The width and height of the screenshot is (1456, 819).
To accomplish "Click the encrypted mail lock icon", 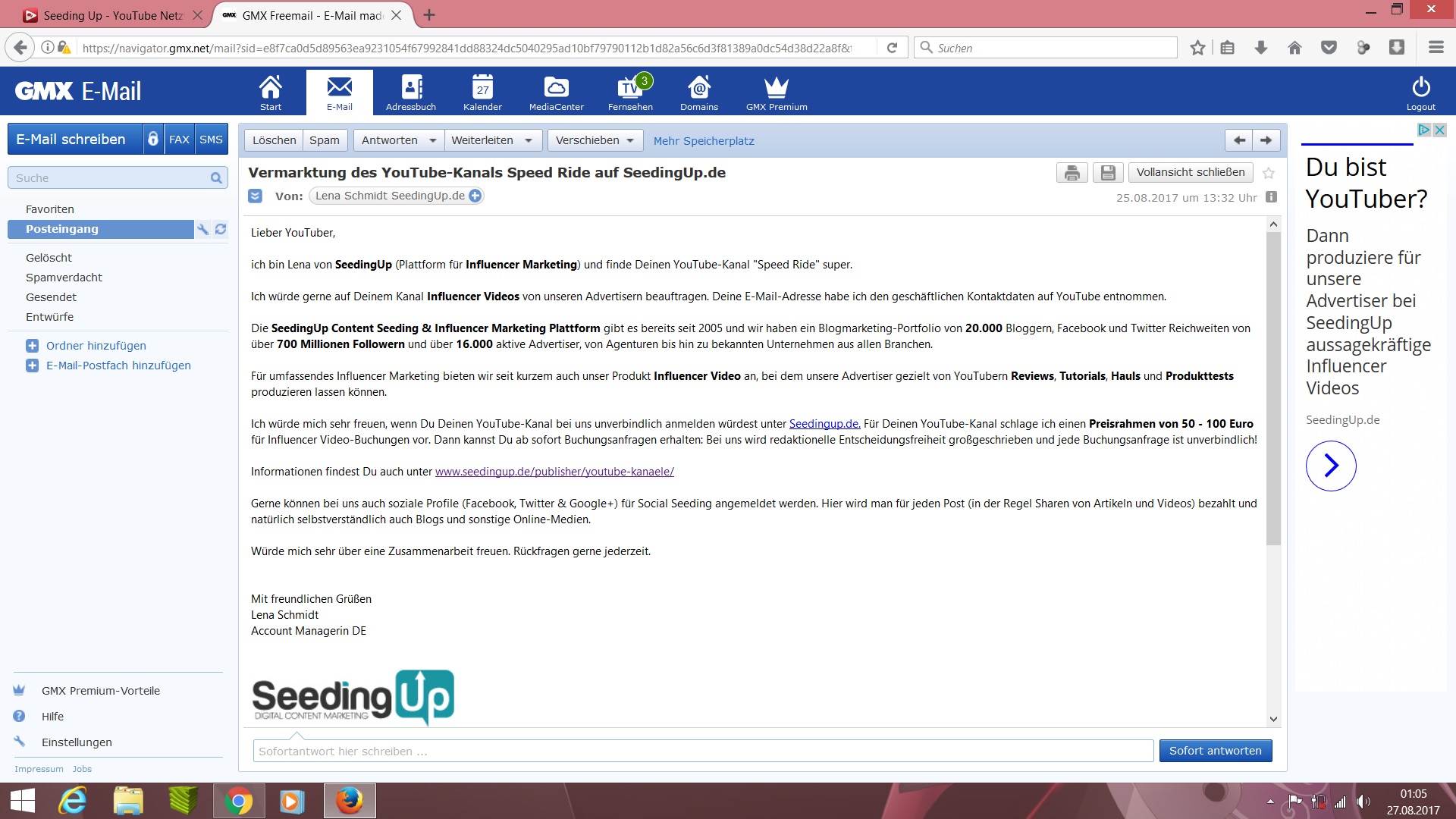I will [x=153, y=140].
